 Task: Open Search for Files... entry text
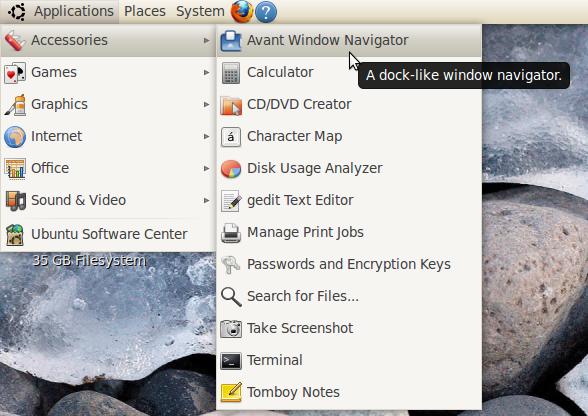(x=303, y=296)
